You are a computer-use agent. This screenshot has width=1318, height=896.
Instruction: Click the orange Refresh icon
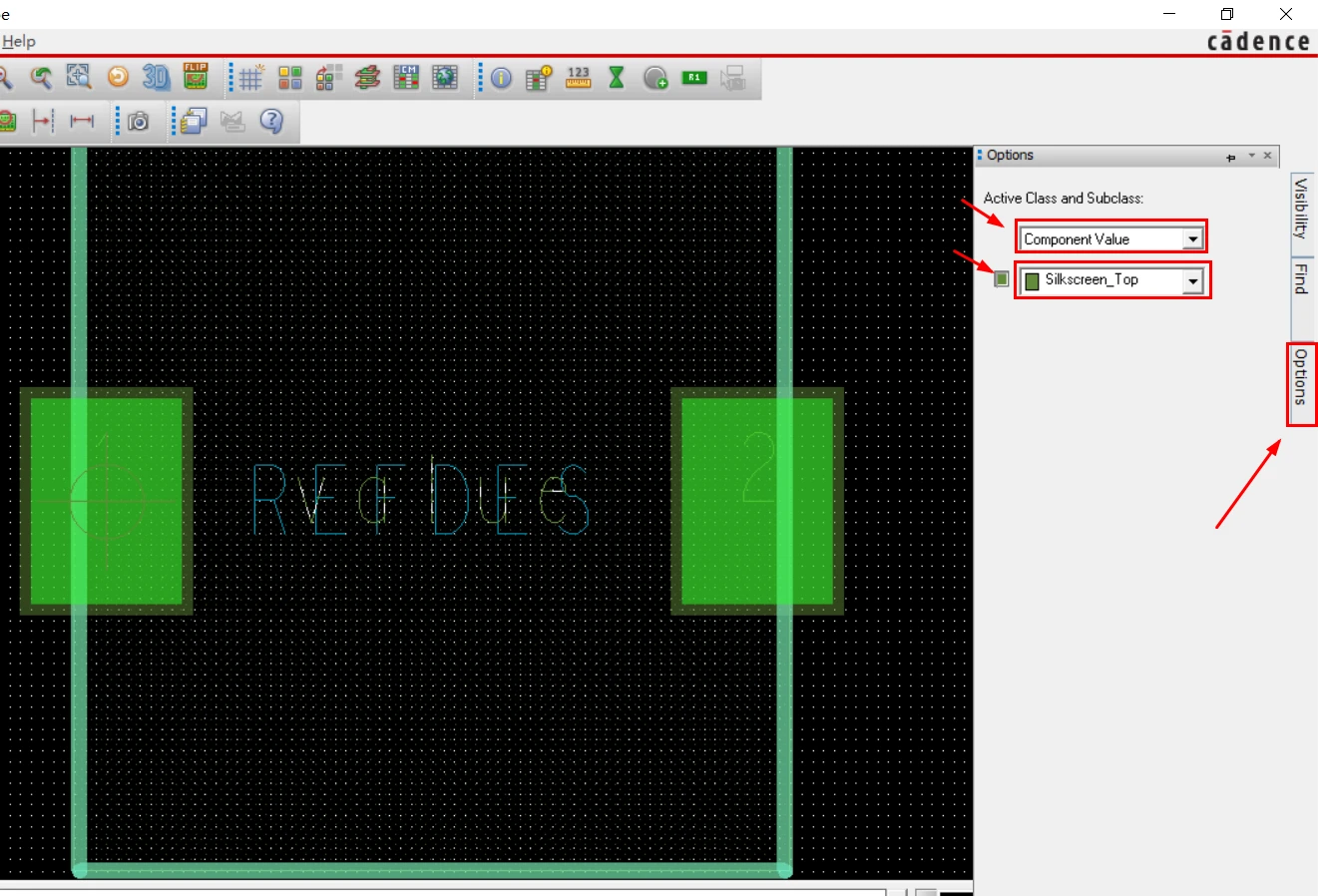pos(118,78)
